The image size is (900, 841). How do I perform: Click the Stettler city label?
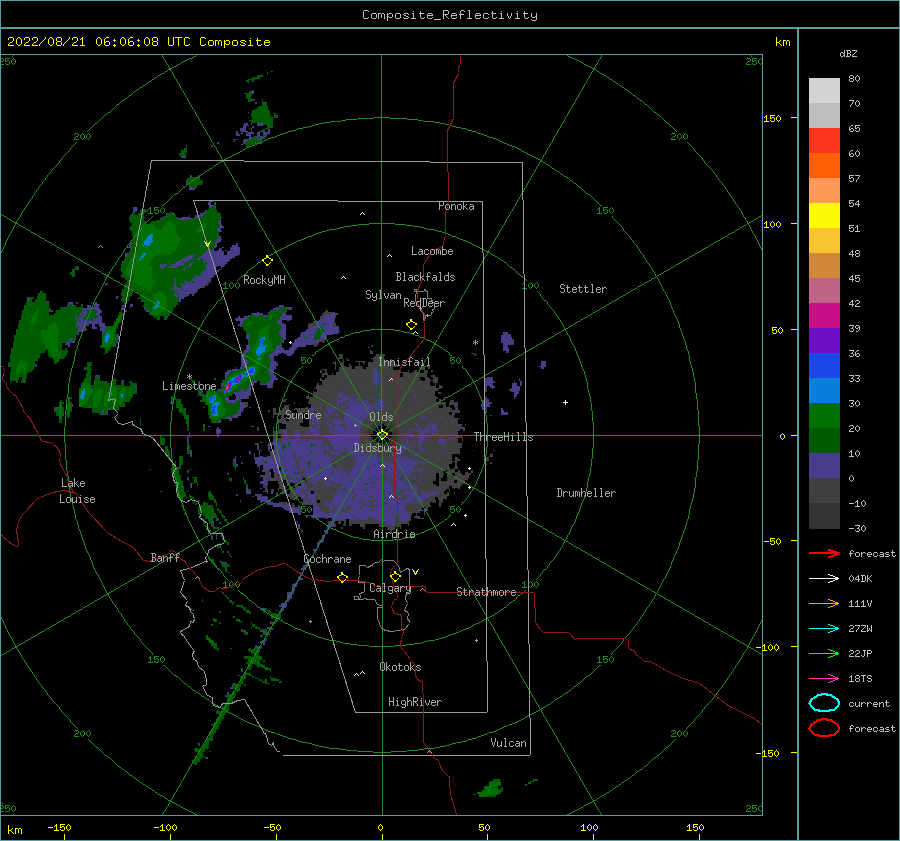tap(583, 289)
